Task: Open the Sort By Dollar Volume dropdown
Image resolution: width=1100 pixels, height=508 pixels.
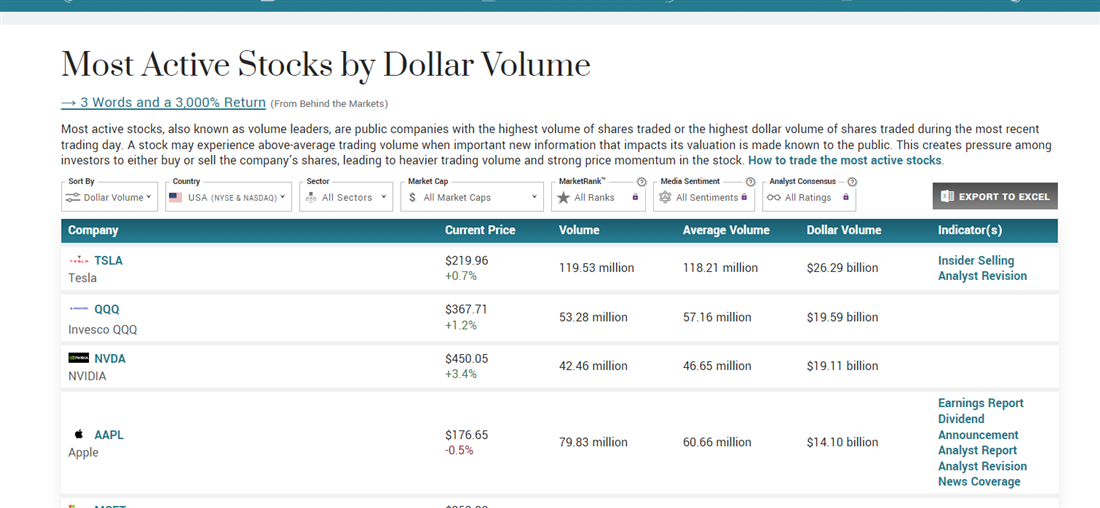Action: click(x=109, y=197)
